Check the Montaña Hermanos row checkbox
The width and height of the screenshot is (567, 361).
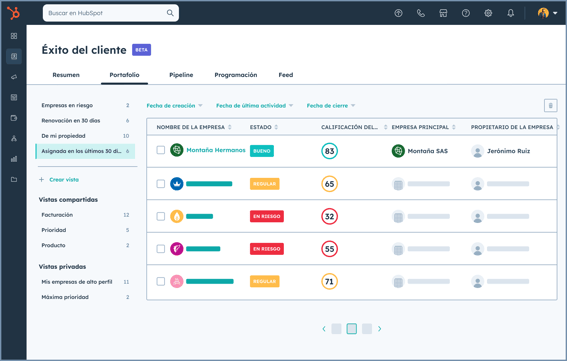pos(161,150)
